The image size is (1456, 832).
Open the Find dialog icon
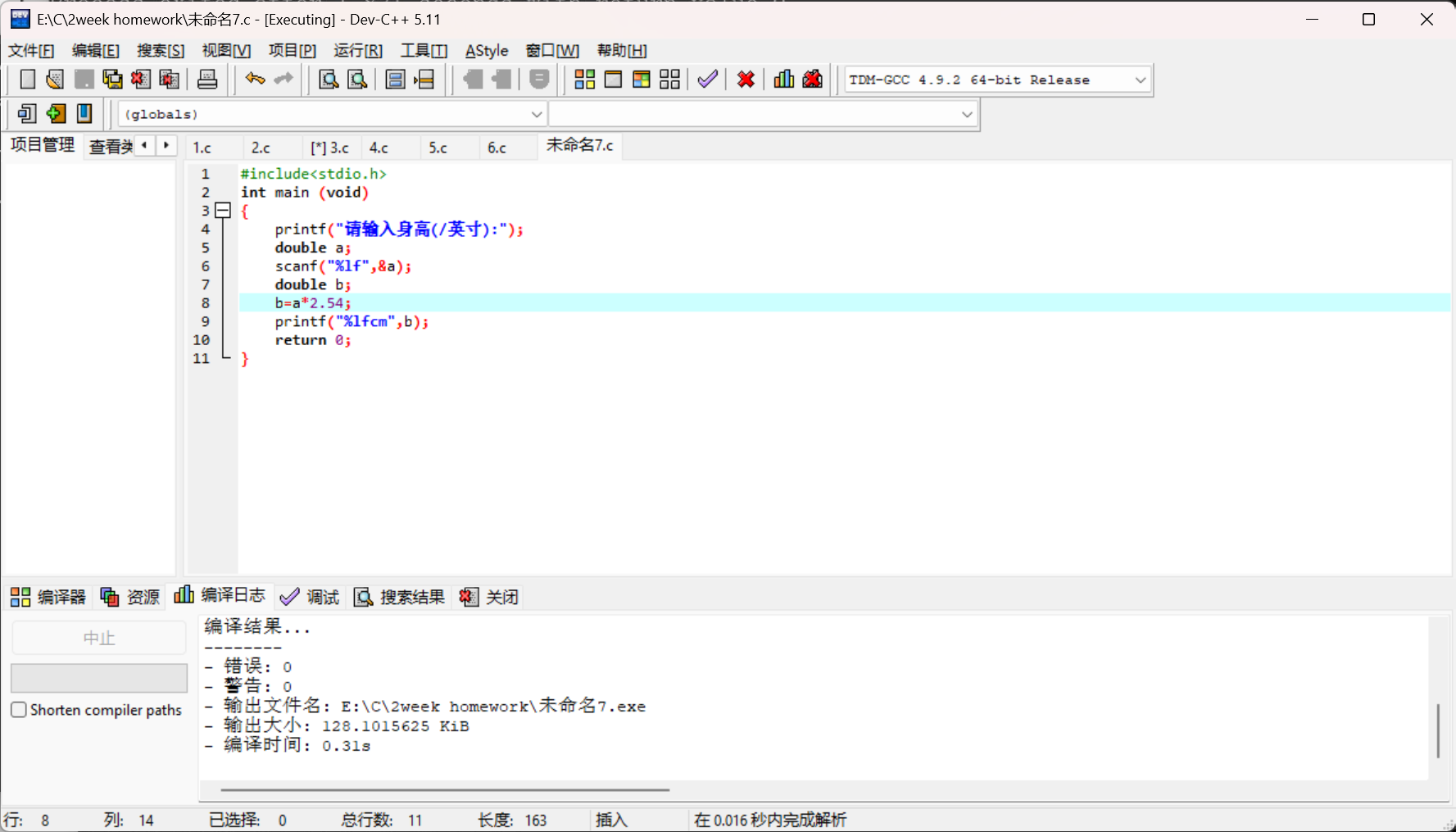[329, 80]
